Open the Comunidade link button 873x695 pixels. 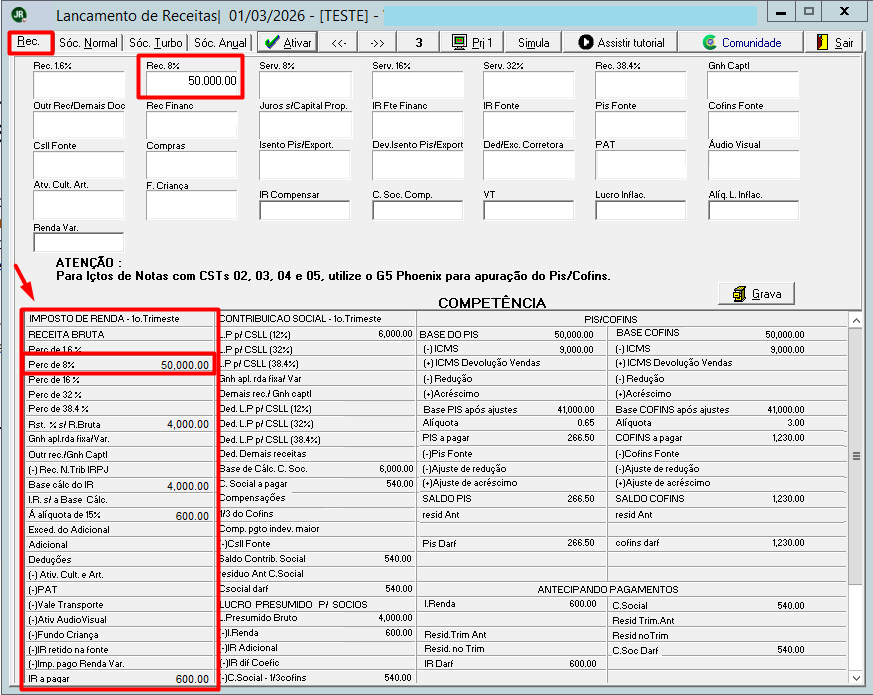click(742, 43)
